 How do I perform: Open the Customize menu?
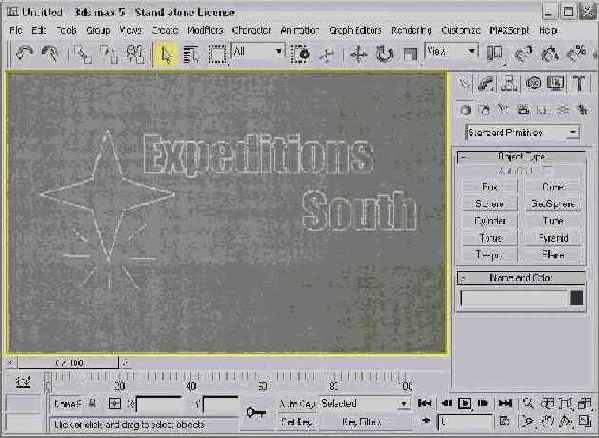click(461, 30)
